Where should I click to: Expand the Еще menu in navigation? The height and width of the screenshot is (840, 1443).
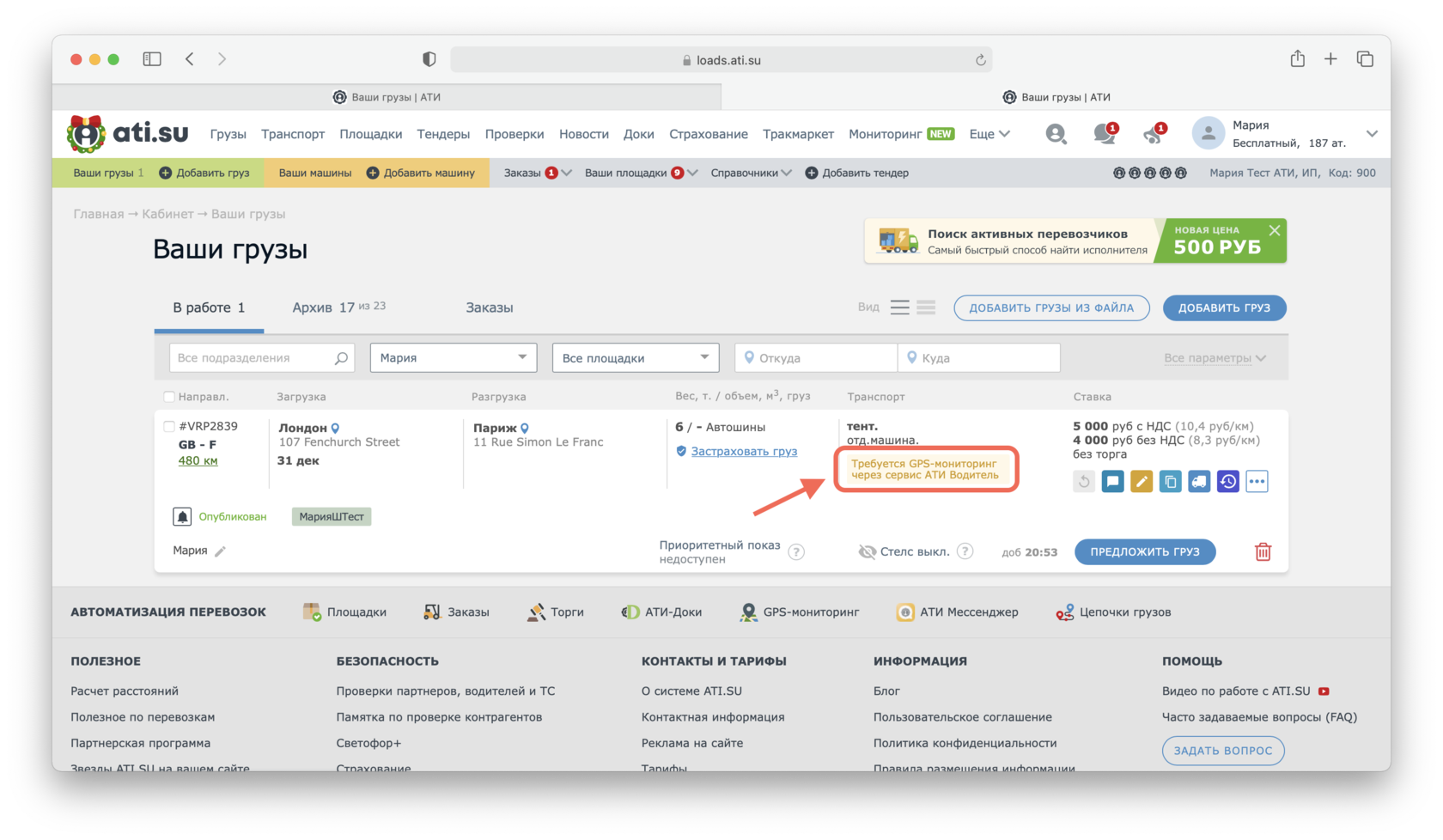(989, 134)
